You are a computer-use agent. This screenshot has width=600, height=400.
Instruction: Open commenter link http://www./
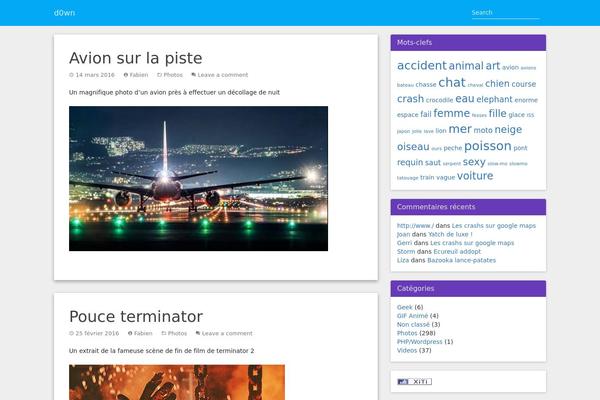pyautogui.click(x=415, y=226)
